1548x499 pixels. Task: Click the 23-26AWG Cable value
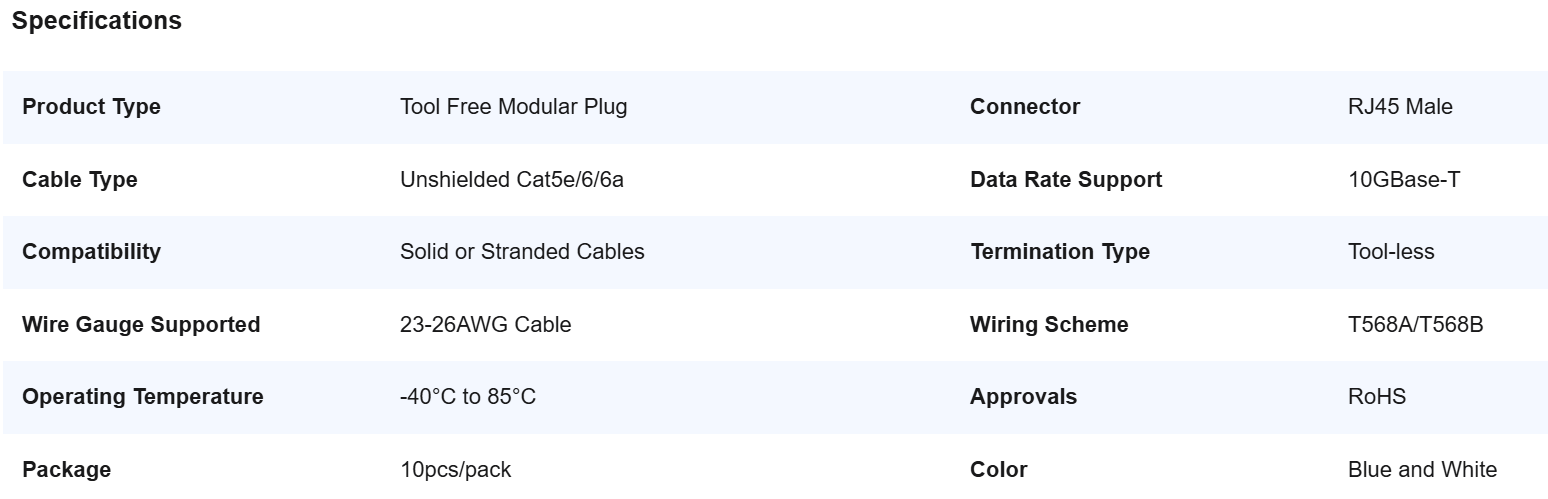[485, 325]
